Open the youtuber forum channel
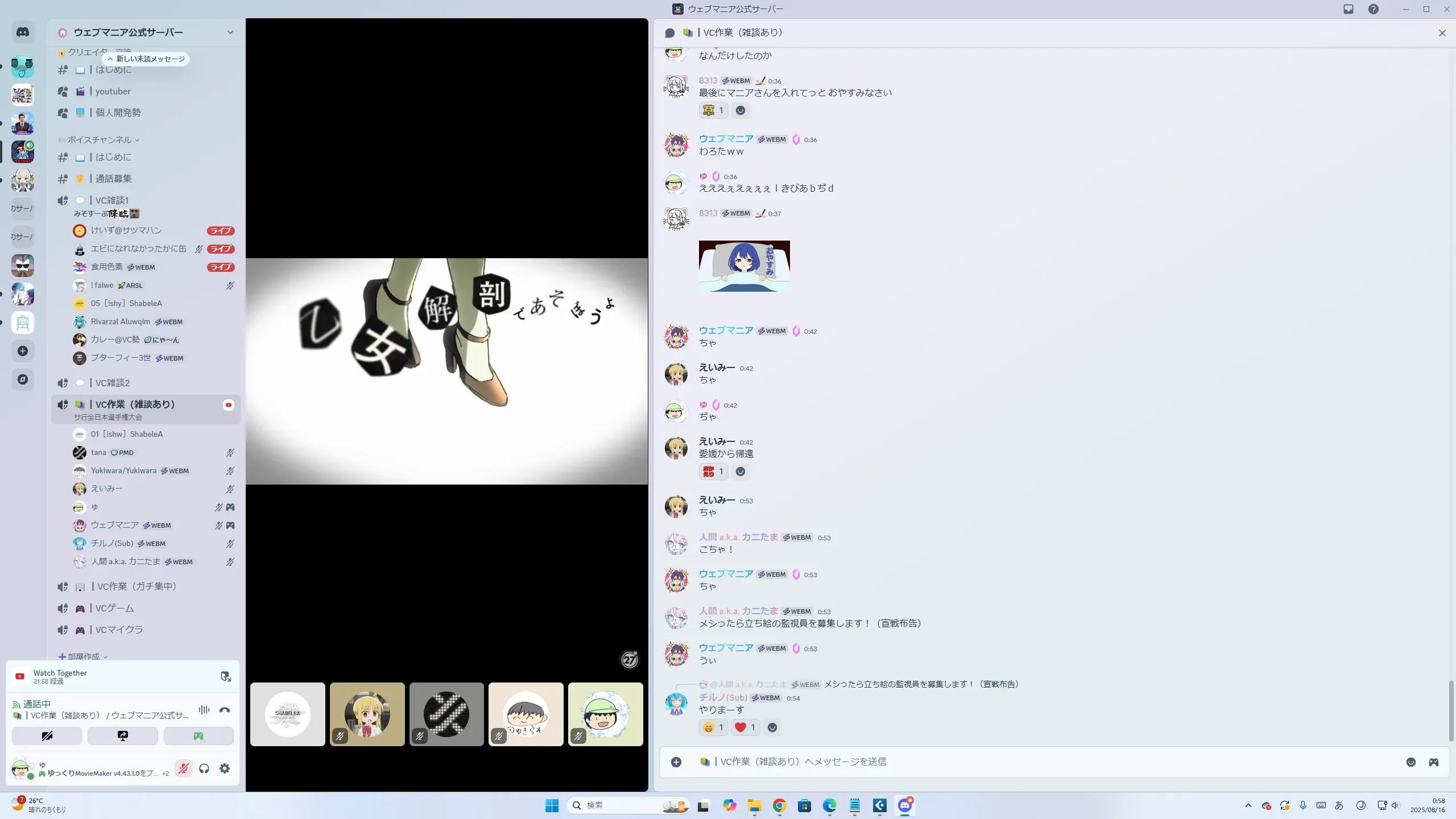This screenshot has width=1456, height=819. (x=113, y=91)
